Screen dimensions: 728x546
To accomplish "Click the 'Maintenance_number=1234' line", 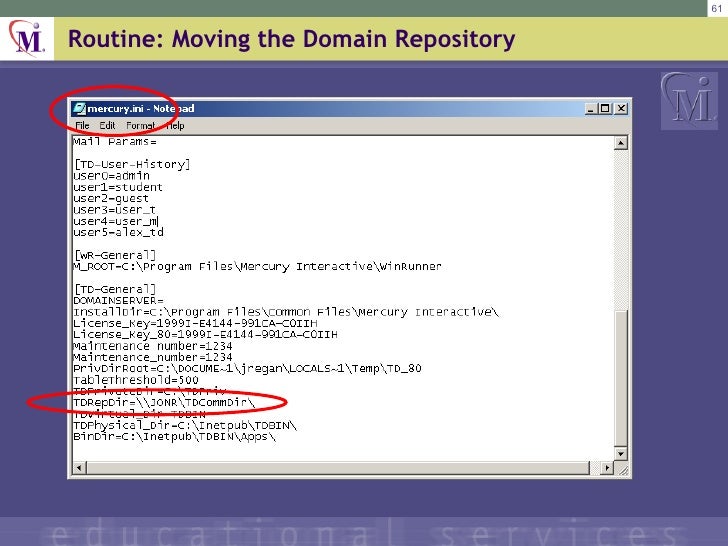I will click(152, 357).
